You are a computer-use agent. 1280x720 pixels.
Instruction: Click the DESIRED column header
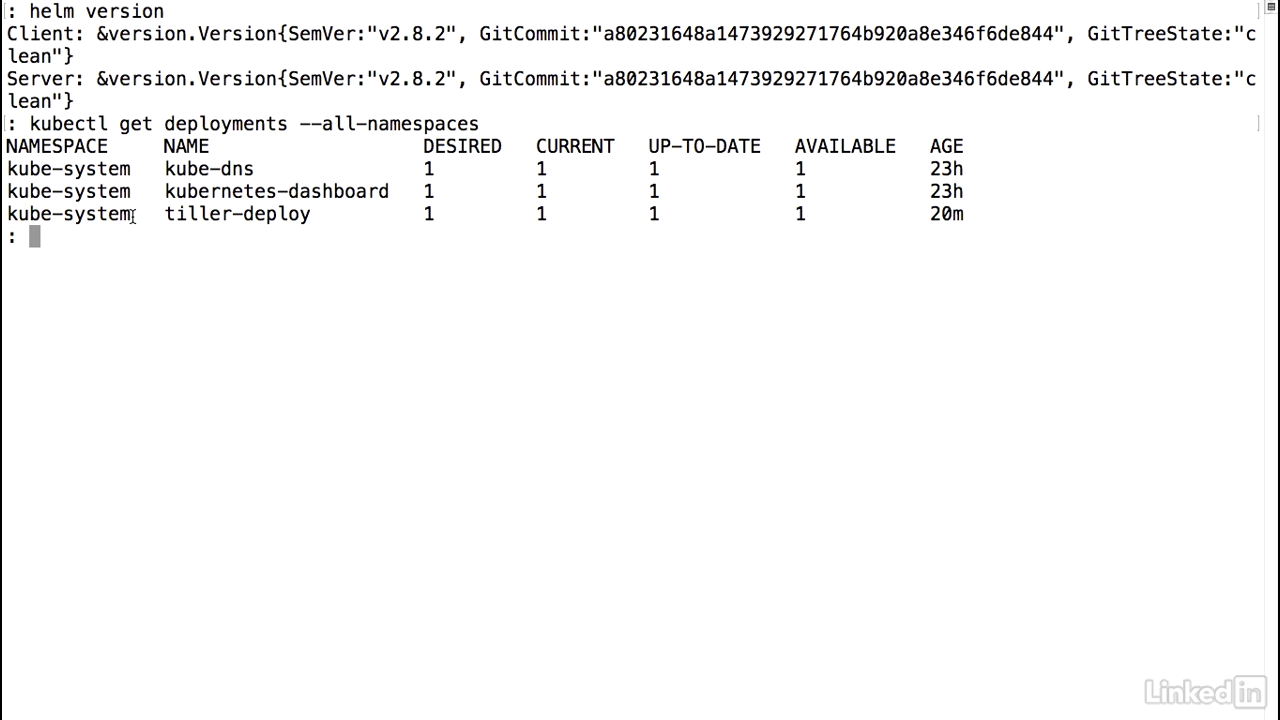click(x=462, y=146)
